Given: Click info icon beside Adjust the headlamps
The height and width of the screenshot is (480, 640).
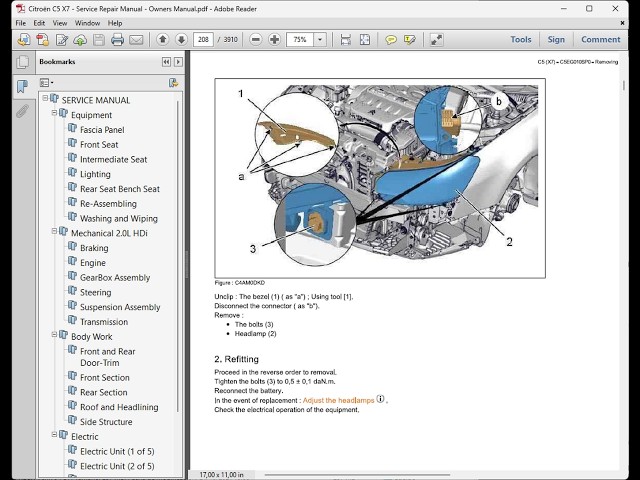Looking at the screenshot, I should (x=380, y=399).
